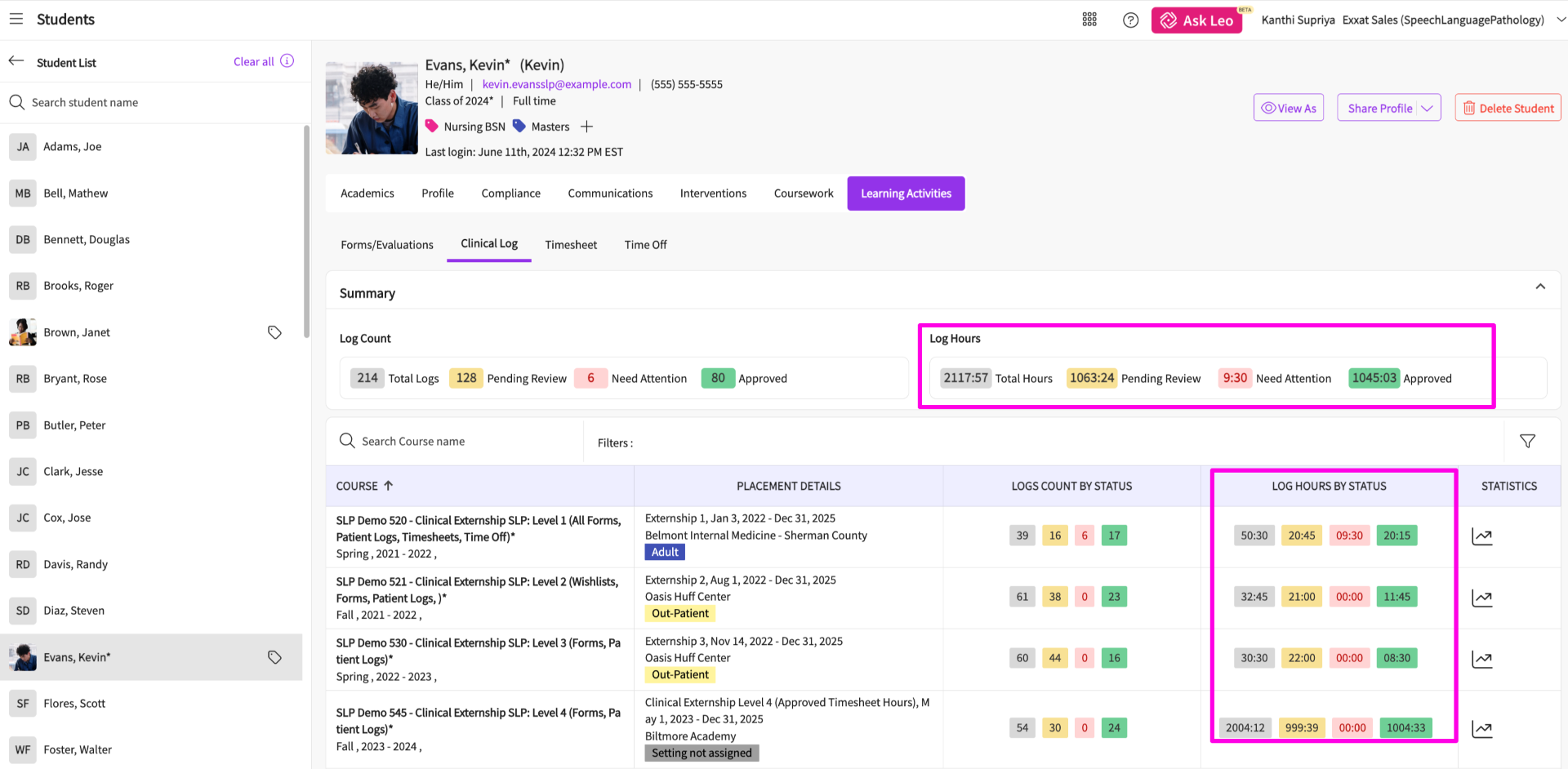Image resolution: width=1568 pixels, height=769 pixels.
Task: Click the Delete Student button
Action: tap(1508, 108)
